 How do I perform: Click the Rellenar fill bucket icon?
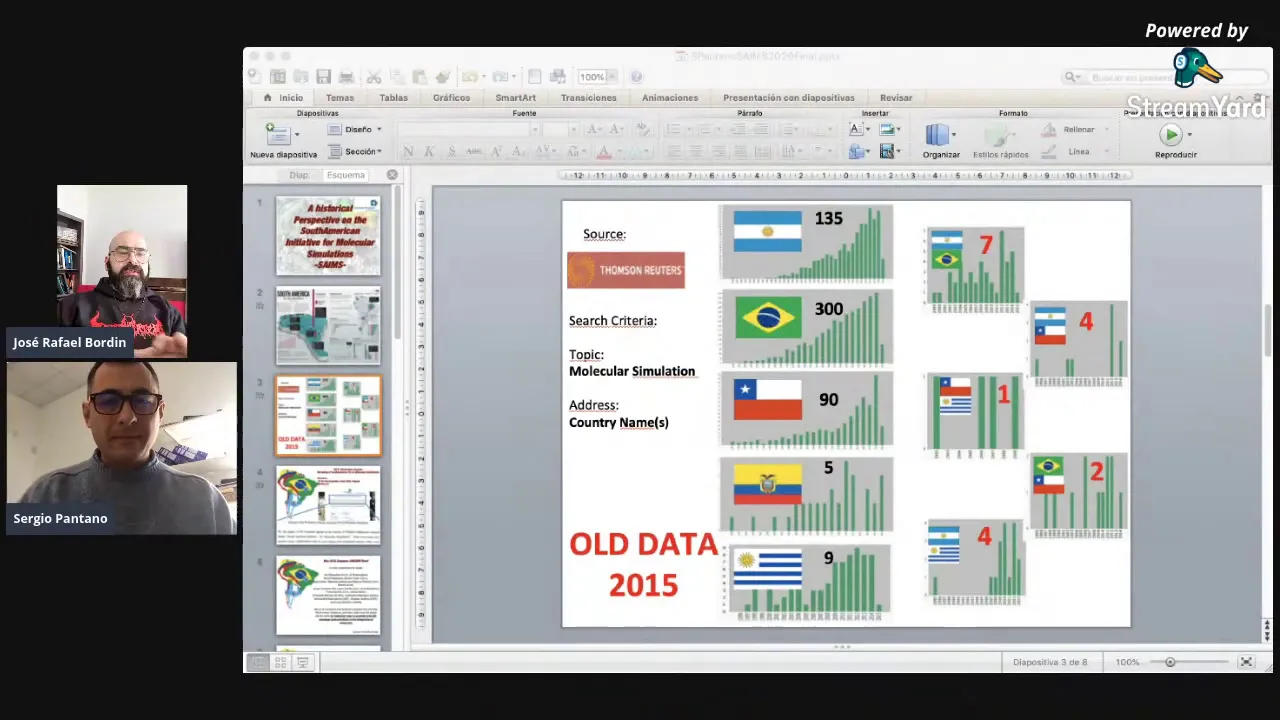pos(1048,130)
